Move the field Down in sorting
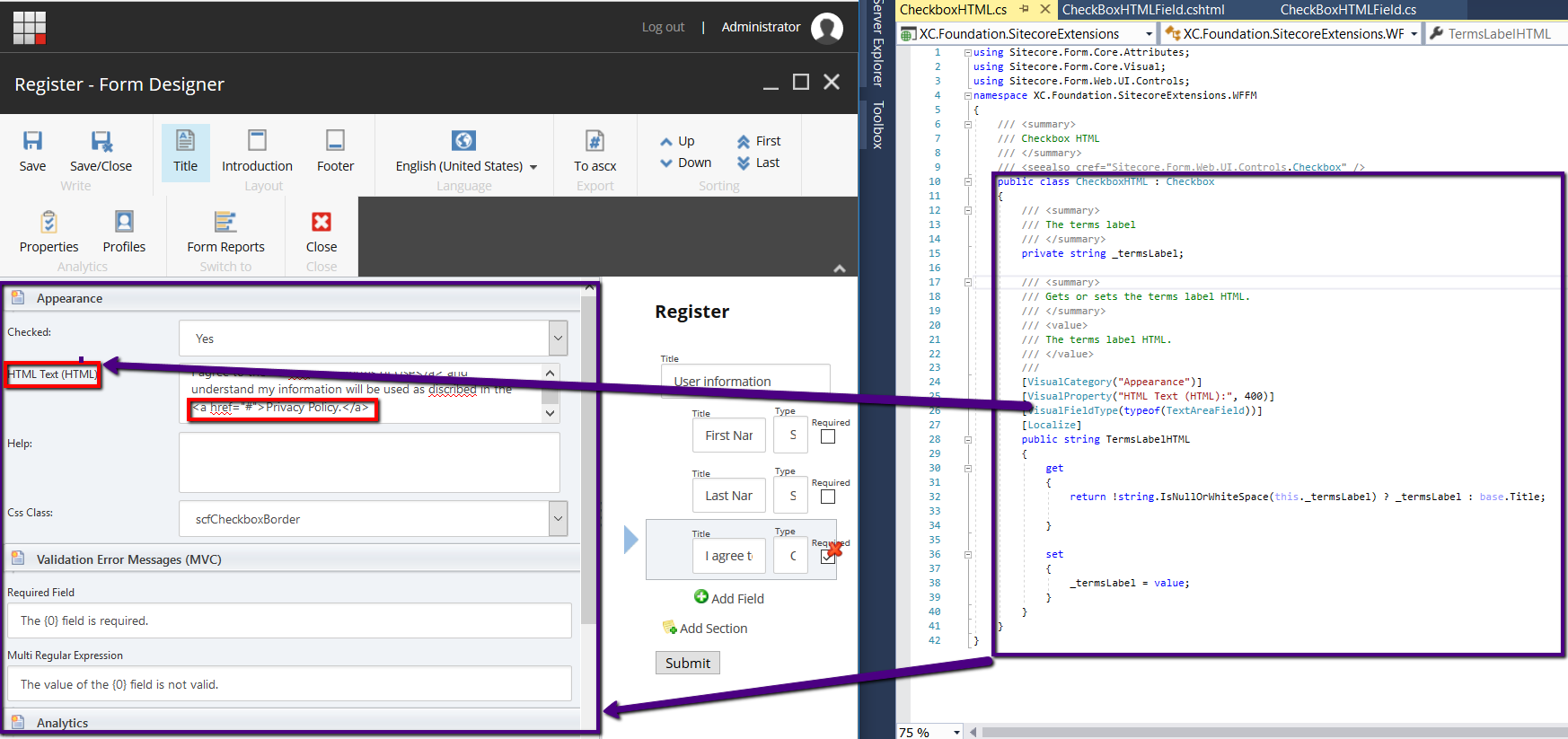This screenshot has width=1568, height=739. pyautogui.click(x=685, y=163)
